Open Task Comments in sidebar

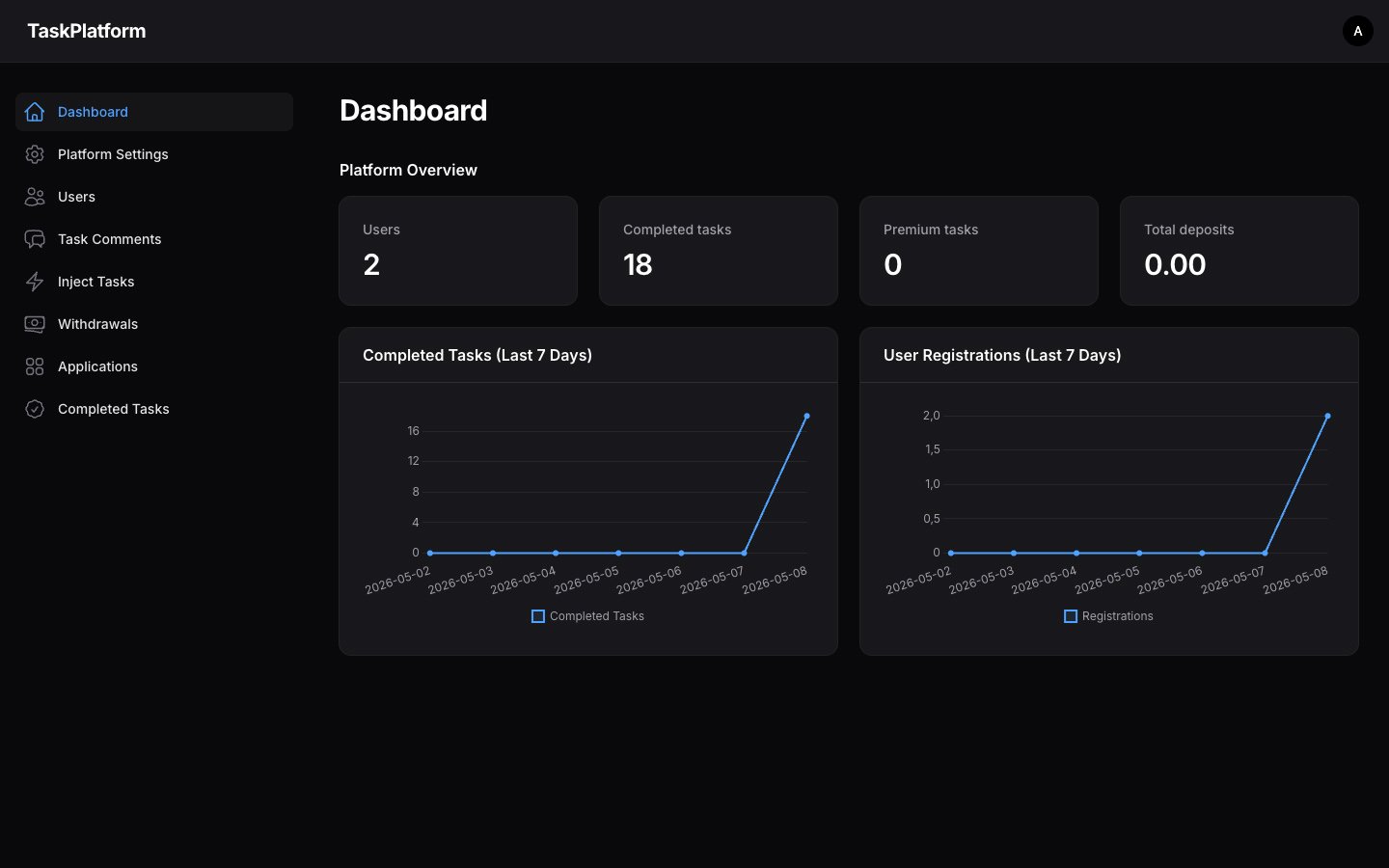(154, 239)
